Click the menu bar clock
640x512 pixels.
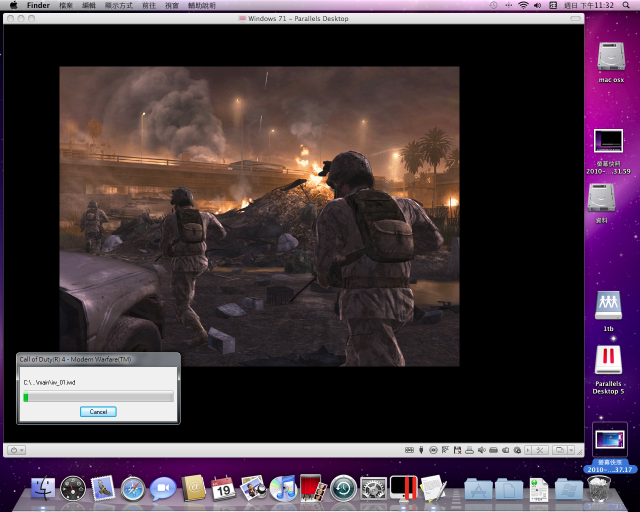(589, 5)
